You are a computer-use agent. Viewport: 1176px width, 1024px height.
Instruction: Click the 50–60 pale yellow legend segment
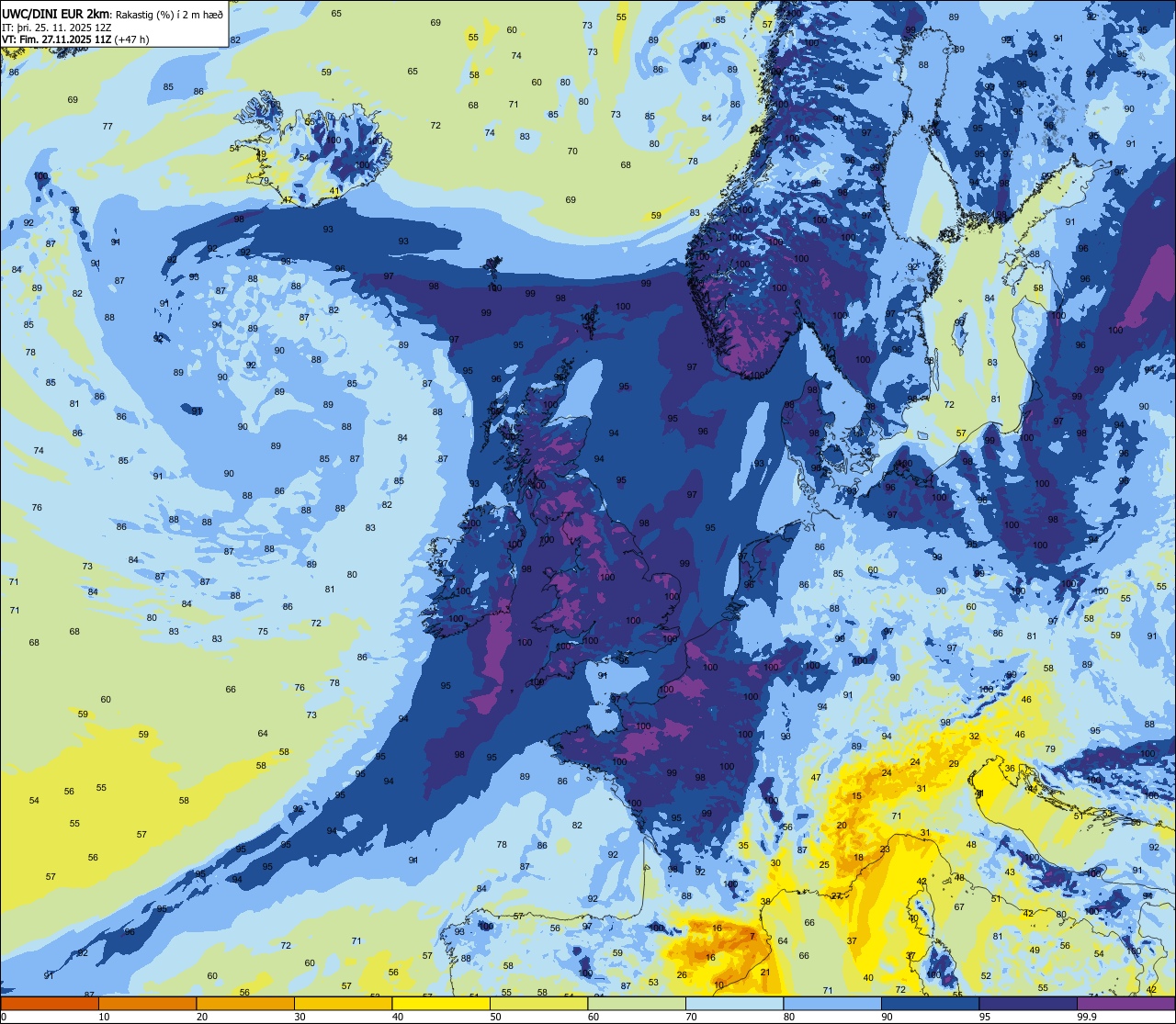(x=538, y=1003)
